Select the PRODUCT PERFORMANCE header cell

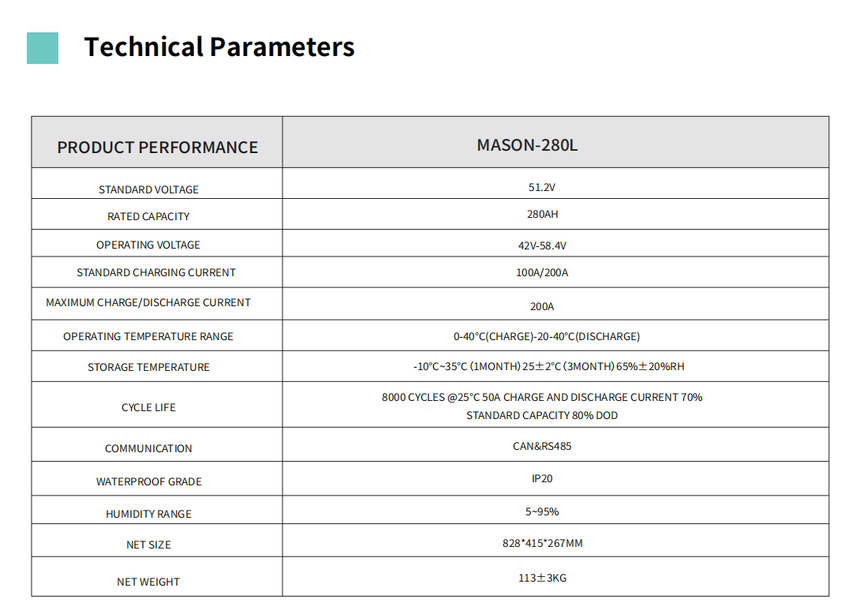click(157, 143)
